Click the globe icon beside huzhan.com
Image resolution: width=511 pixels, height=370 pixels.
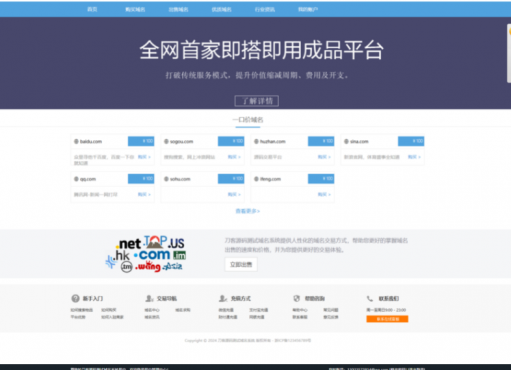[x=256, y=141]
